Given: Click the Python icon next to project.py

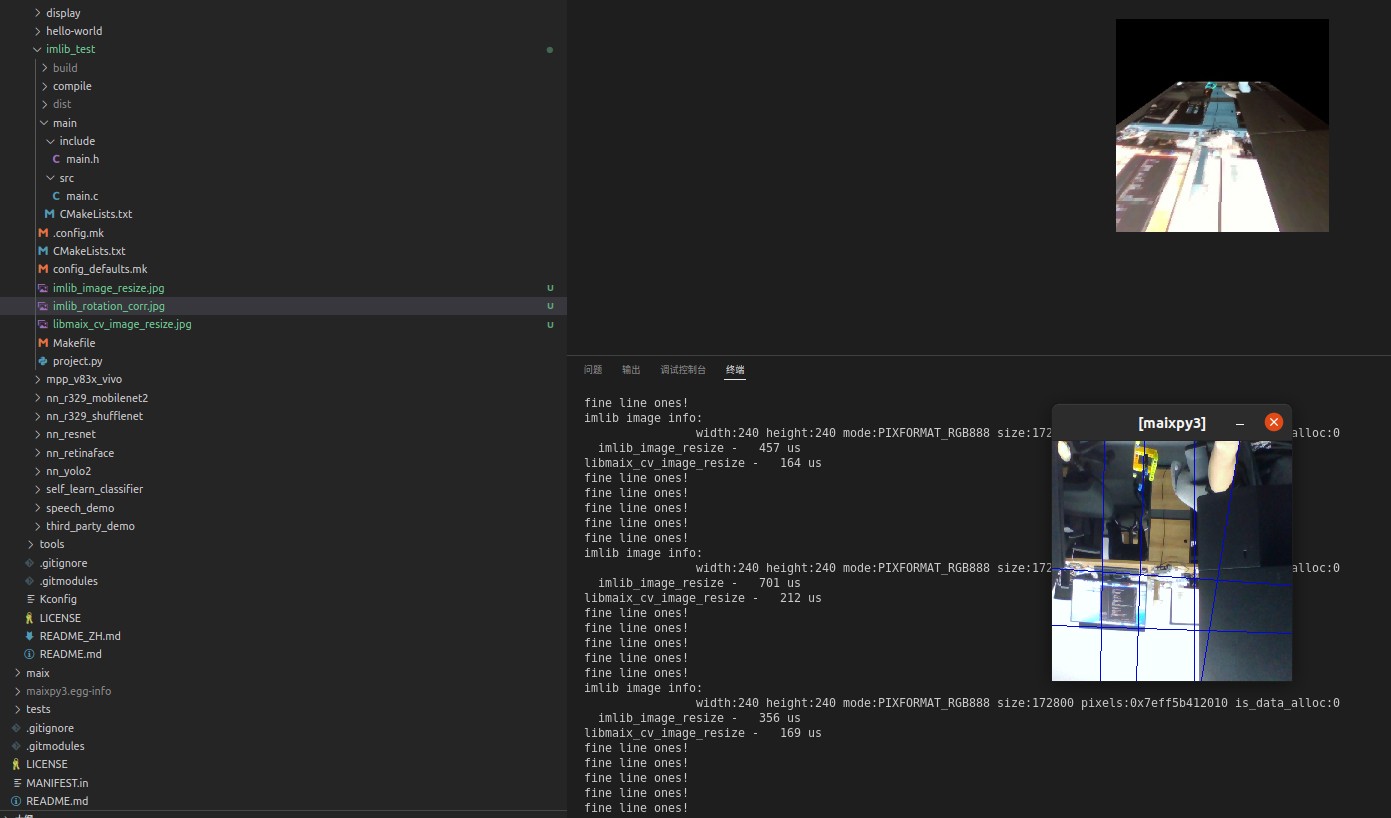Looking at the screenshot, I should click(43, 361).
